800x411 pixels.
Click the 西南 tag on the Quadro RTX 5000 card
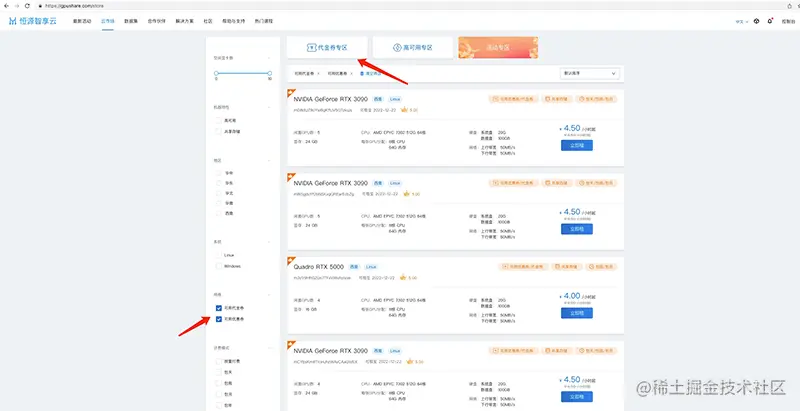click(x=354, y=266)
